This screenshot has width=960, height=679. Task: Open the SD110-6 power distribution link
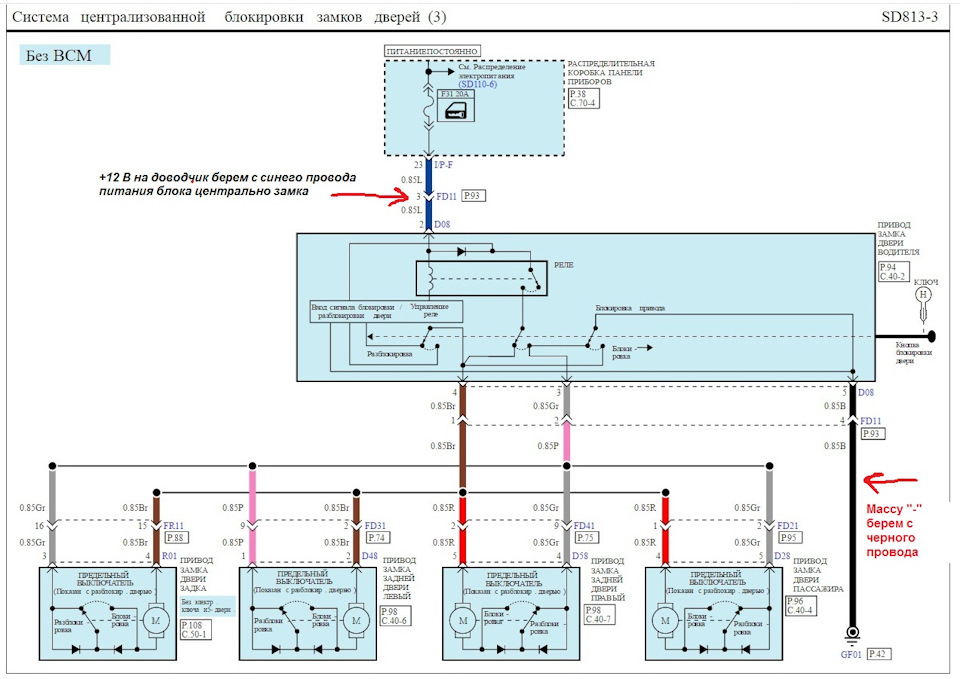pyautogui.click(x=478, y=84)
